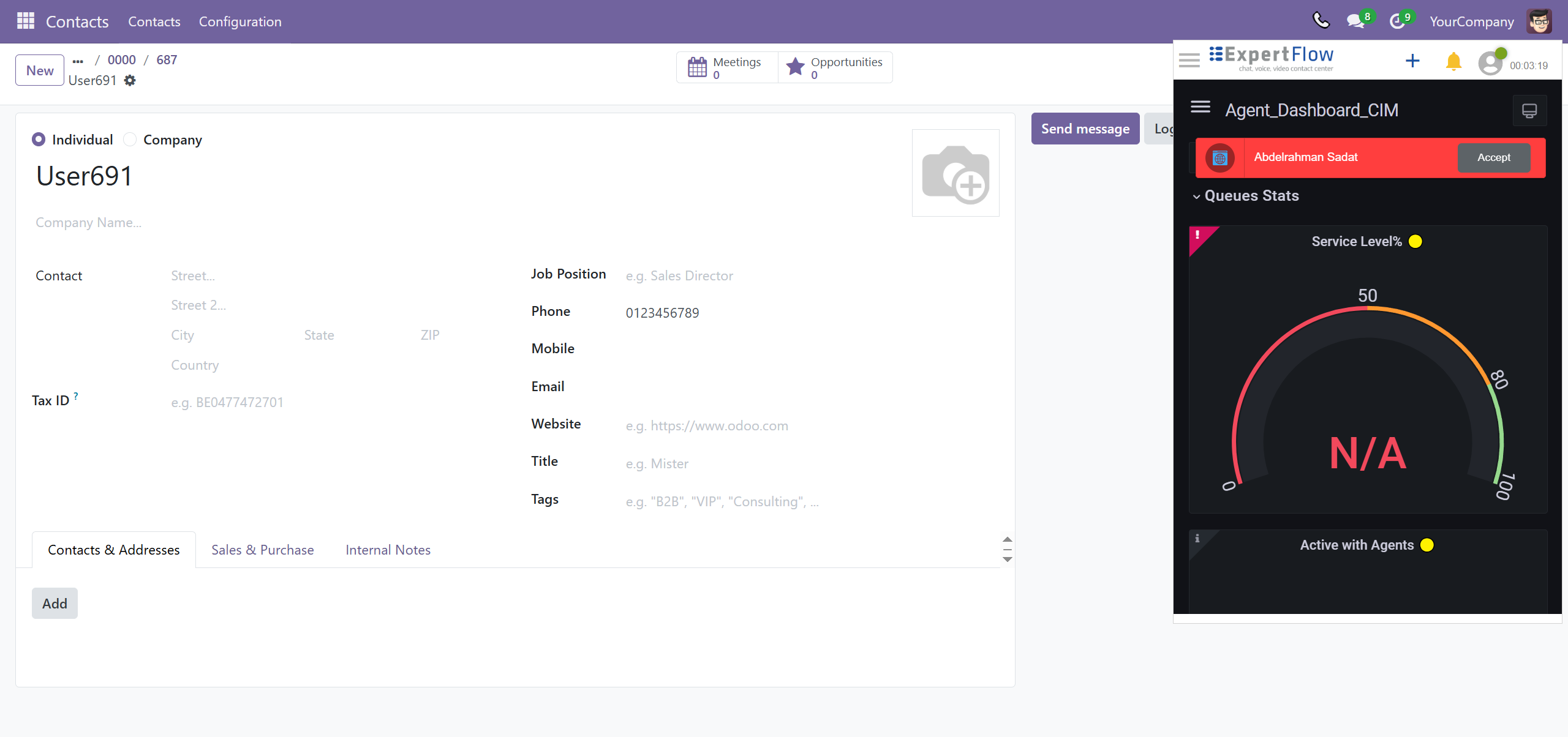Click the agent status avatar toggle
1568x737 pixels.
click(x=1491, y=62)
